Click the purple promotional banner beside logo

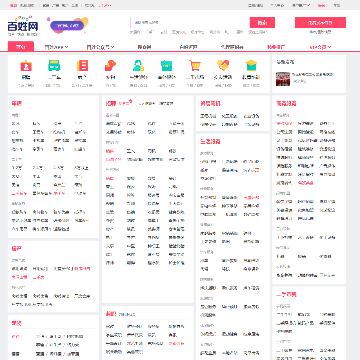pyautogui.click(x=68, y=26)
